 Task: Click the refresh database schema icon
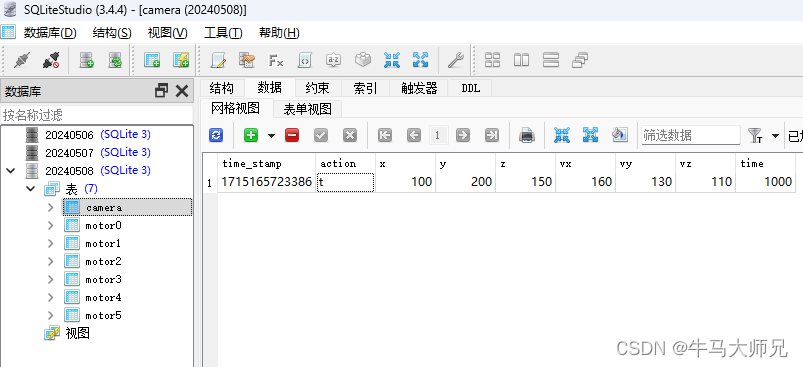coord(115,60)
